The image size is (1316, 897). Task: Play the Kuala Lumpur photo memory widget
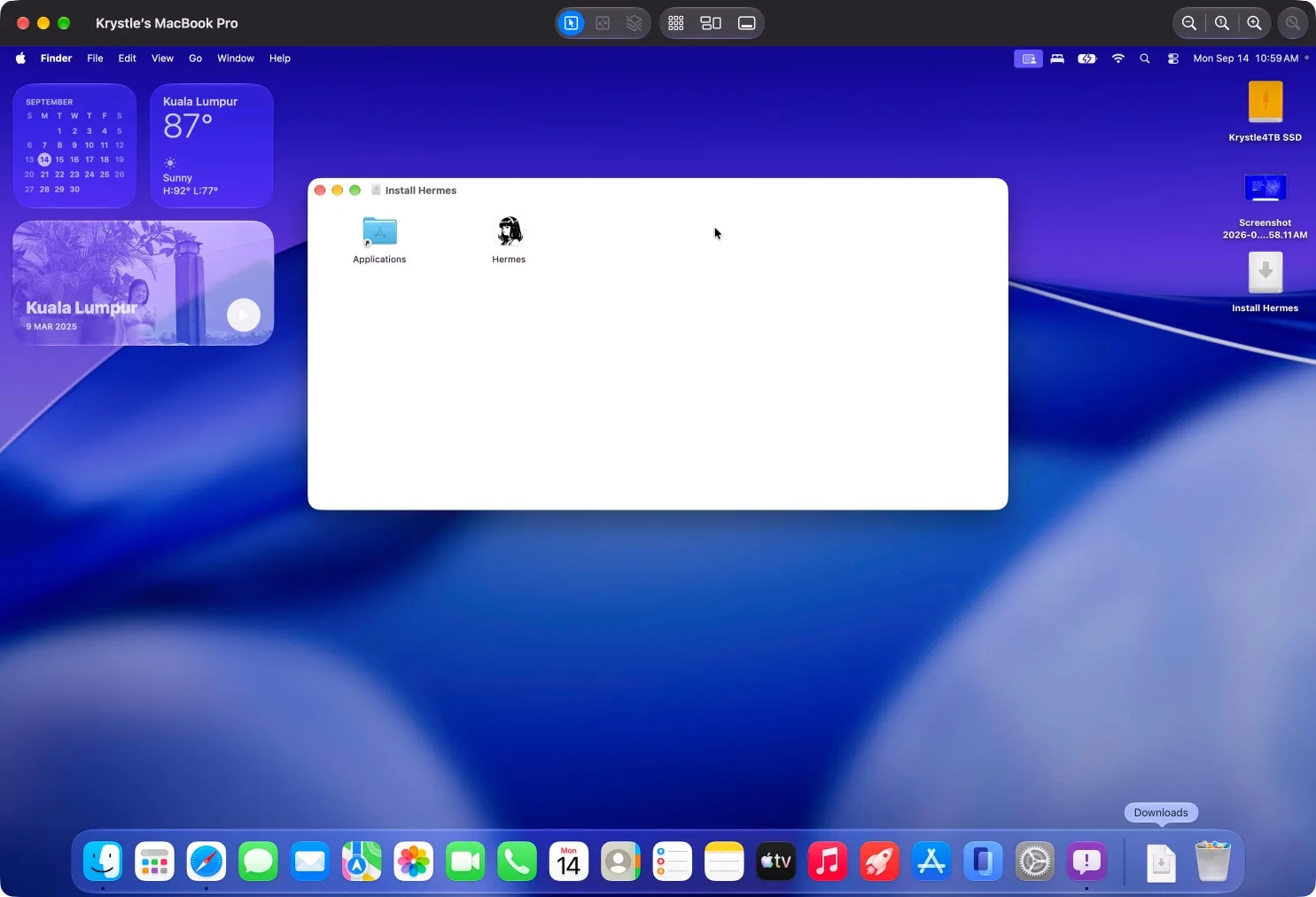point(244,315)
